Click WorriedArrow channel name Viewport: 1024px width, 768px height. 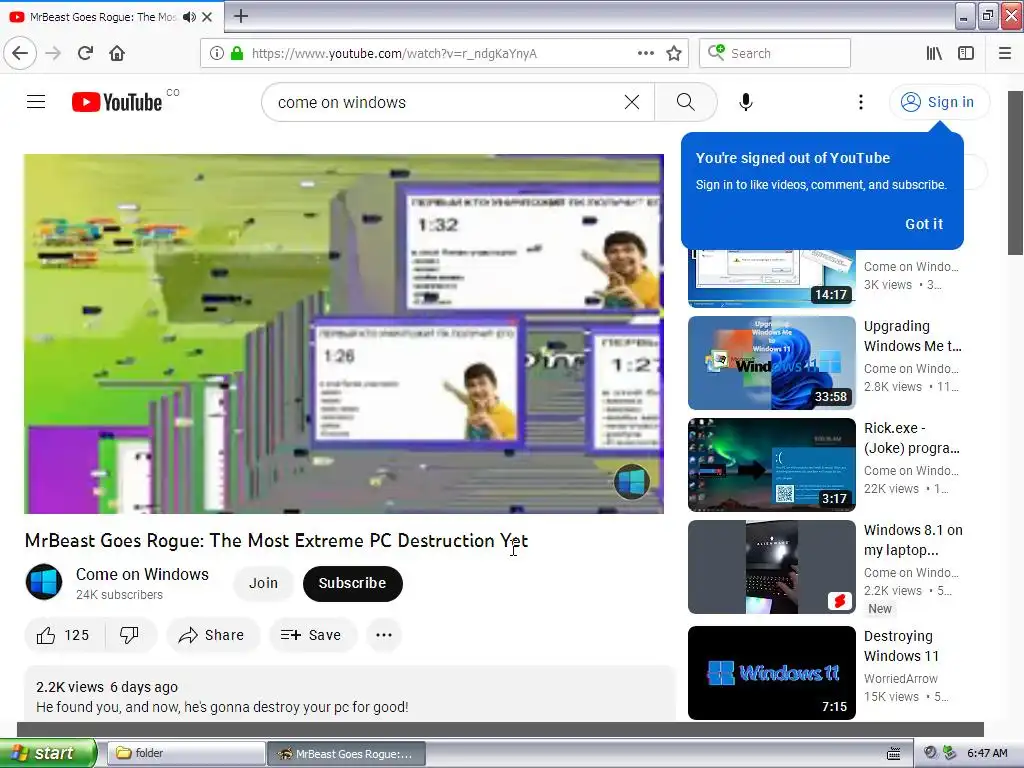901,679
